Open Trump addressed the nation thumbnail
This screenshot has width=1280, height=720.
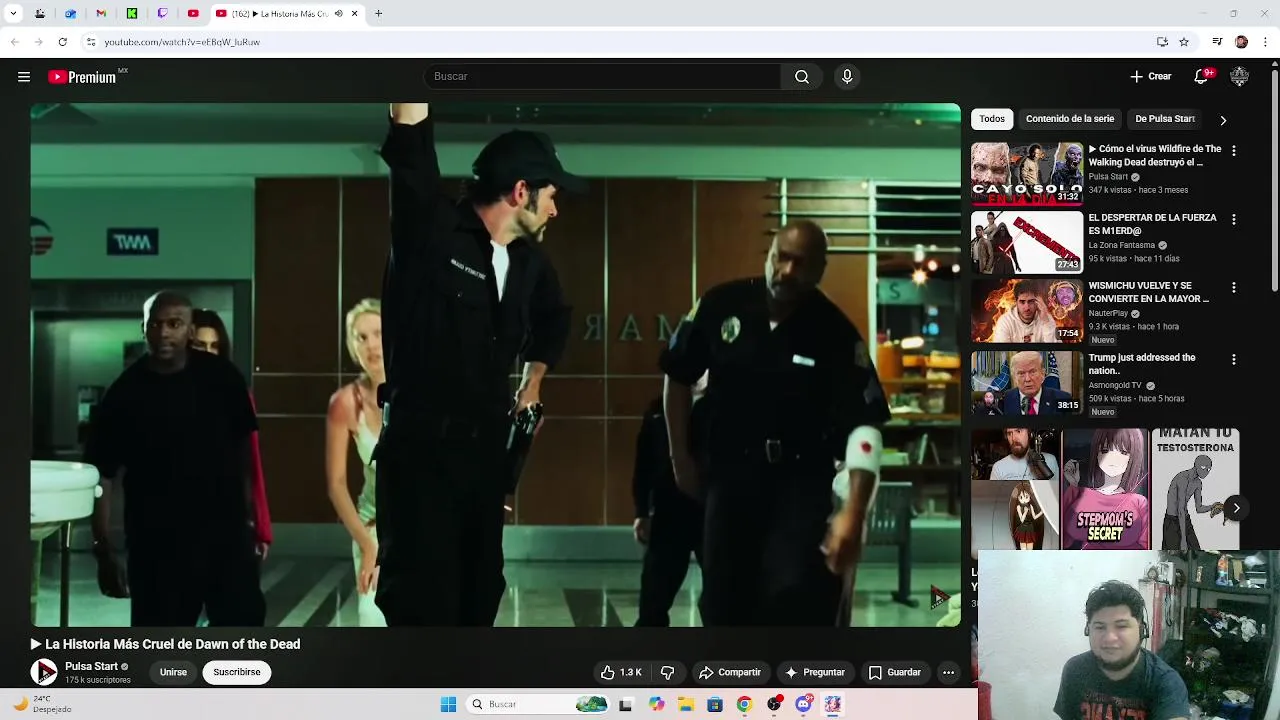[x=1027, y=382]
